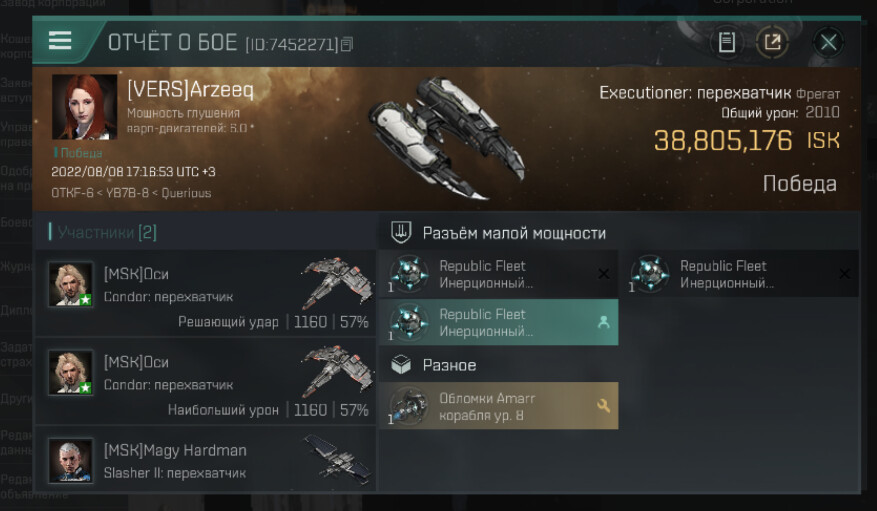The image size is (877, 511).
Task: Copy the battle report ID with the clipboard icon
Action: 347,44
